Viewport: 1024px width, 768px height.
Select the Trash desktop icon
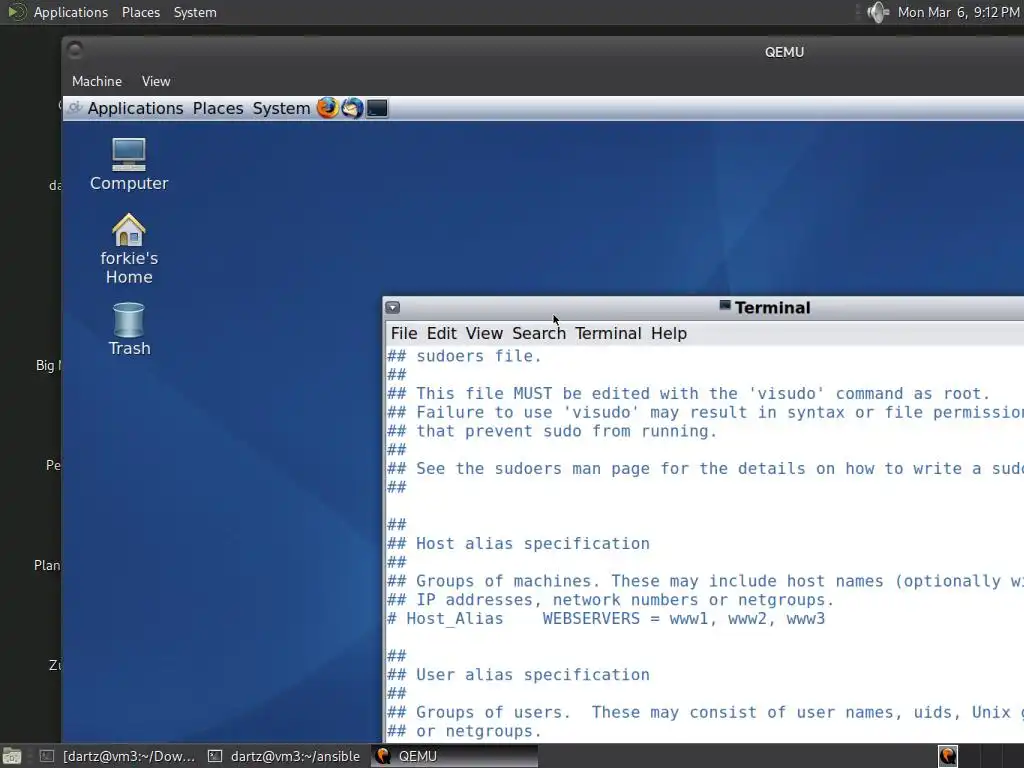click(129, 329)
